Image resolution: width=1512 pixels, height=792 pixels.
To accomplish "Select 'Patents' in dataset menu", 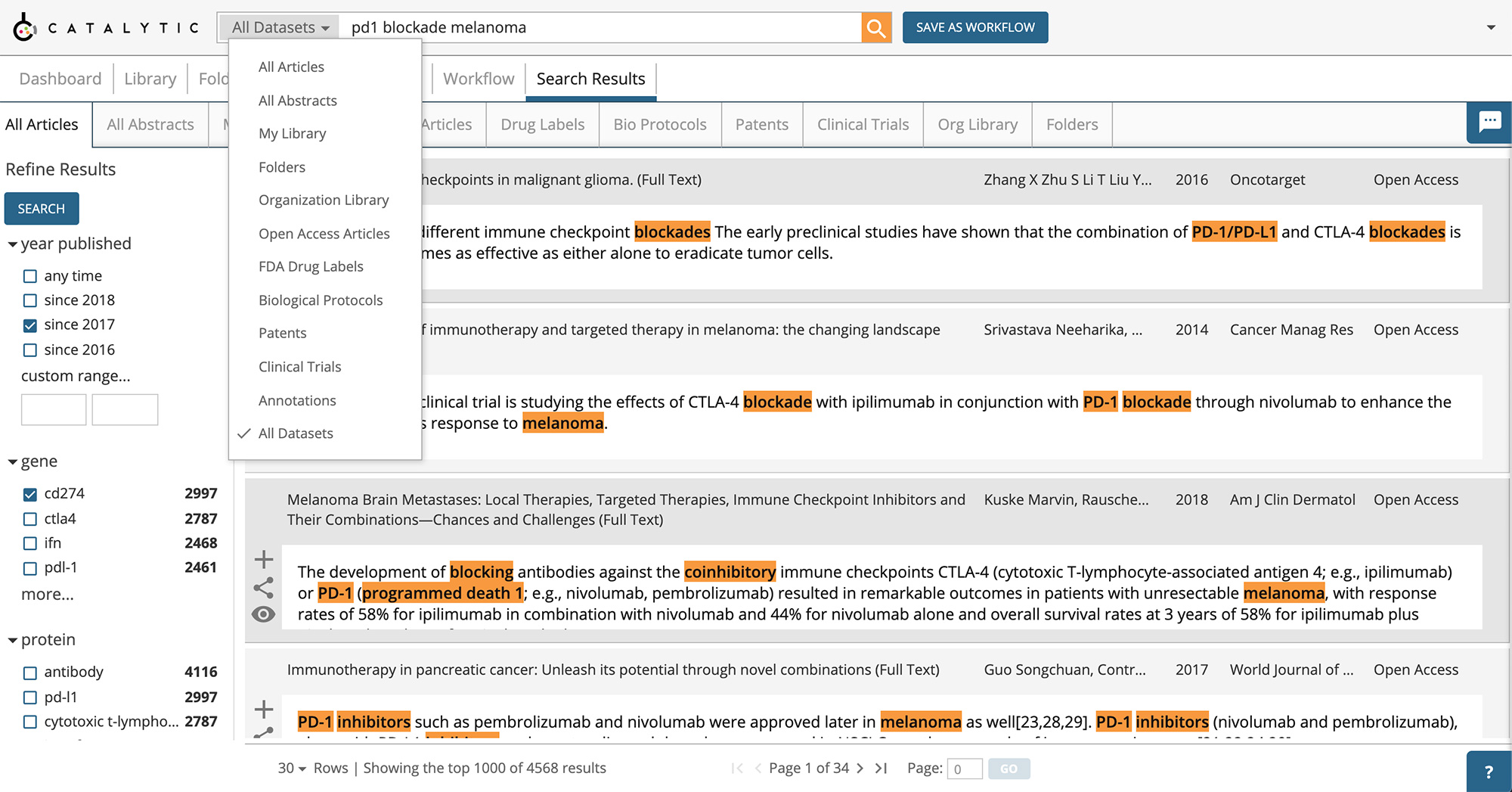I will click(x=282, y=334).
